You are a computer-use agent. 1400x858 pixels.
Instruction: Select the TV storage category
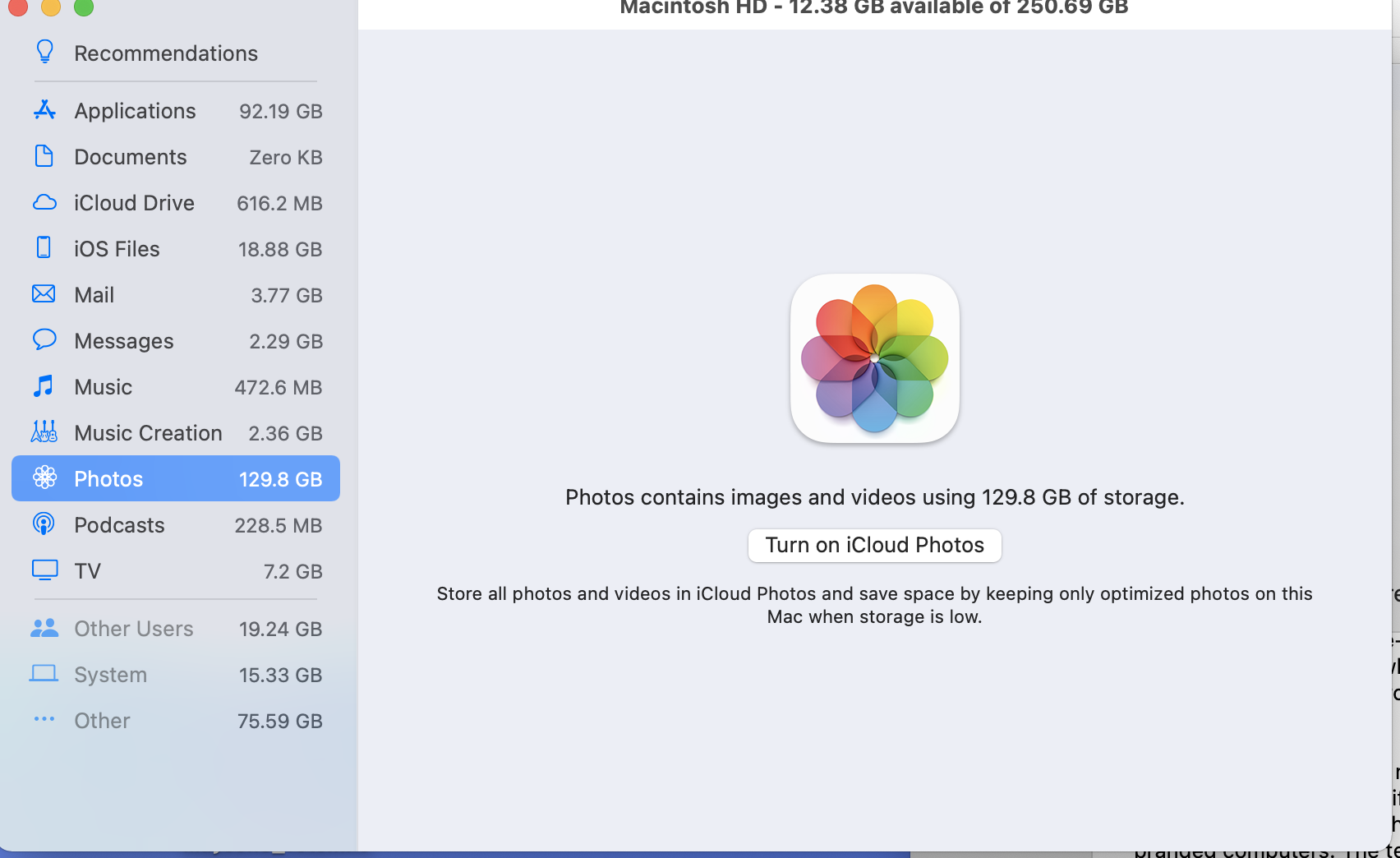[x=176, y=570]
